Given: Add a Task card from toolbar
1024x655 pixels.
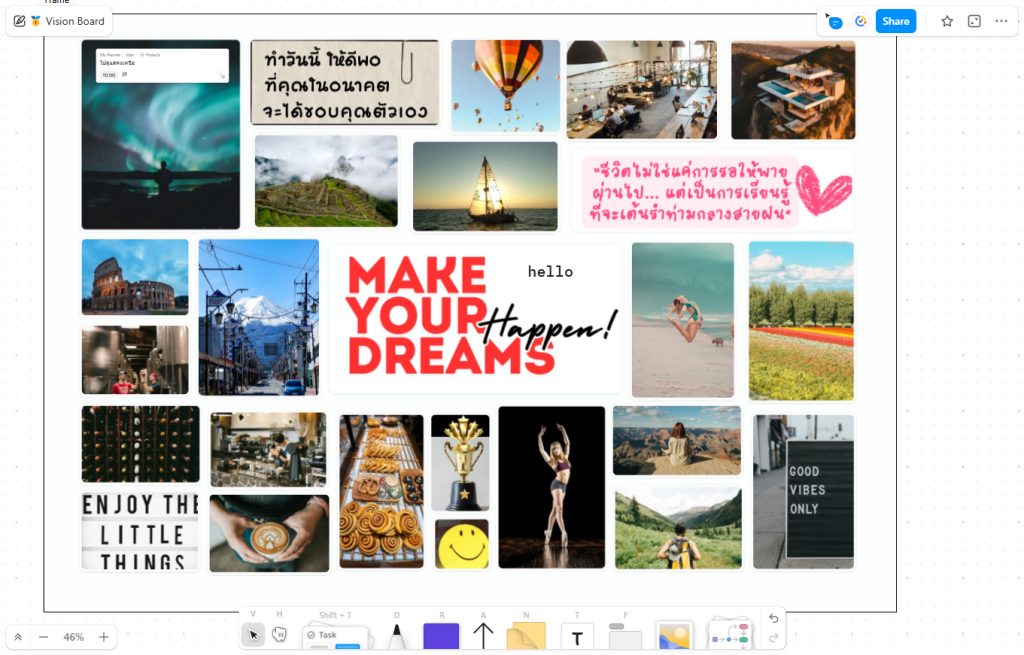Looking at the screenshot, I should click(x=336, y=638).
